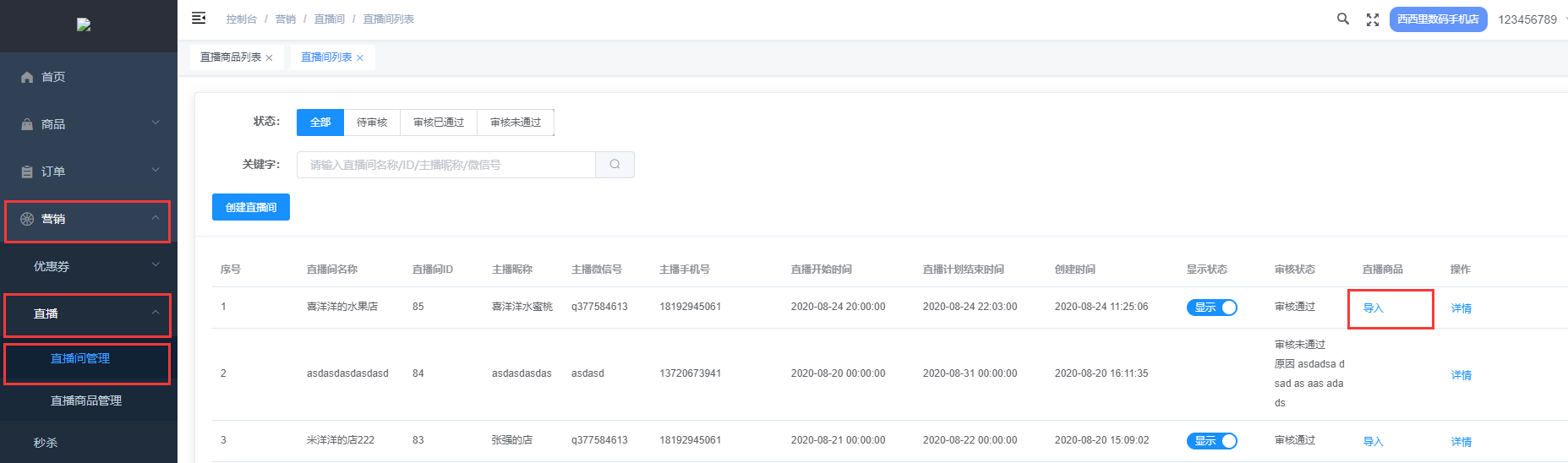
Task: Switch to the 直播商品列表 tab
Action: coord(230,57)
